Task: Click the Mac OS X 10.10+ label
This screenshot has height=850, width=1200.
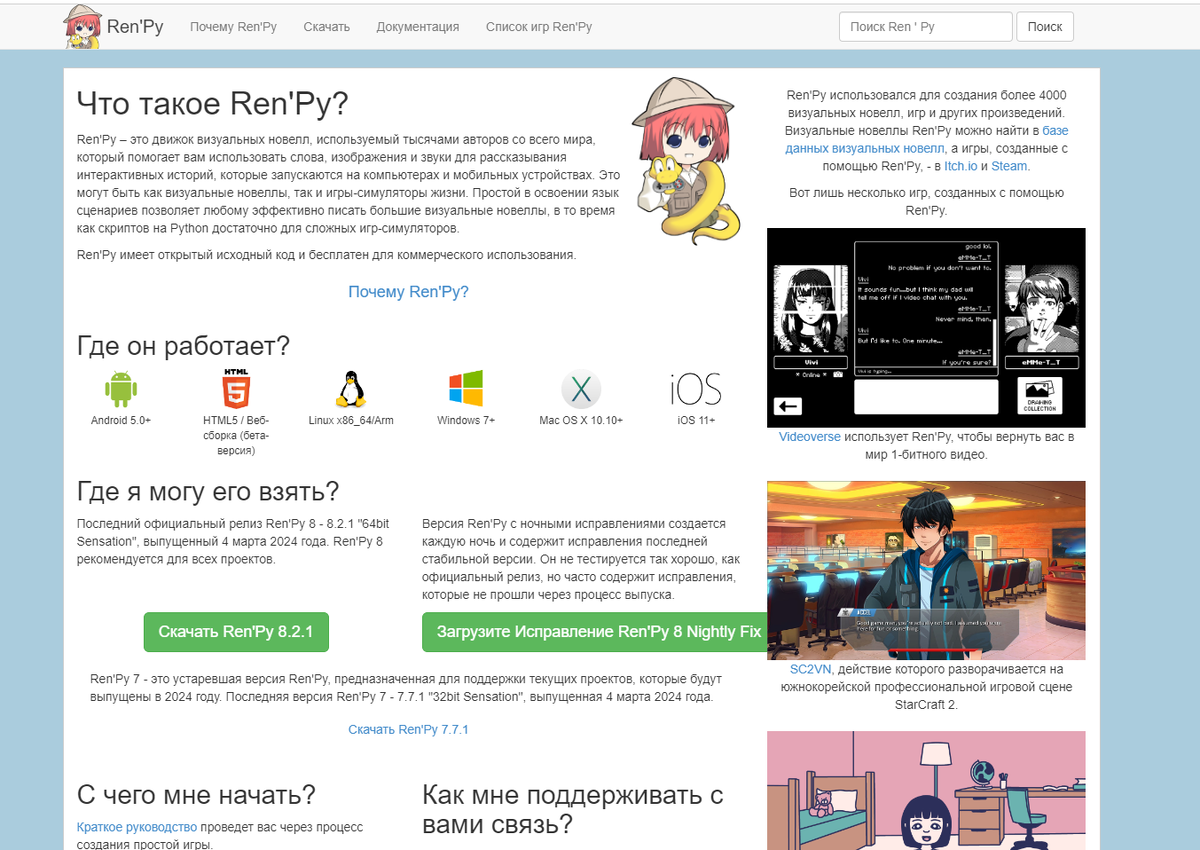Action: 581,421
